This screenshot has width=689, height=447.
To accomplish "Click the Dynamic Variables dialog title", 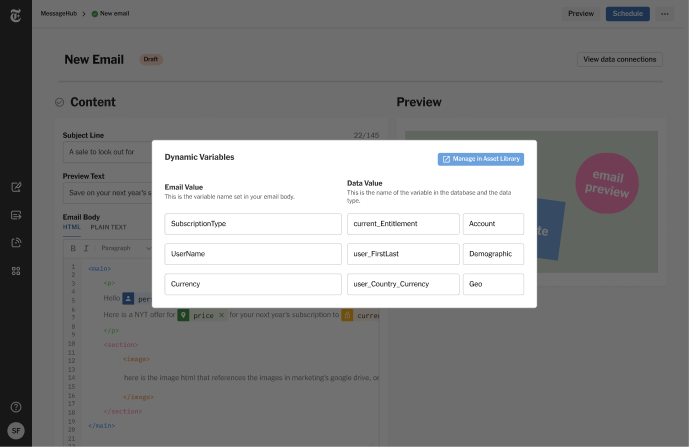I will point(199,157).
